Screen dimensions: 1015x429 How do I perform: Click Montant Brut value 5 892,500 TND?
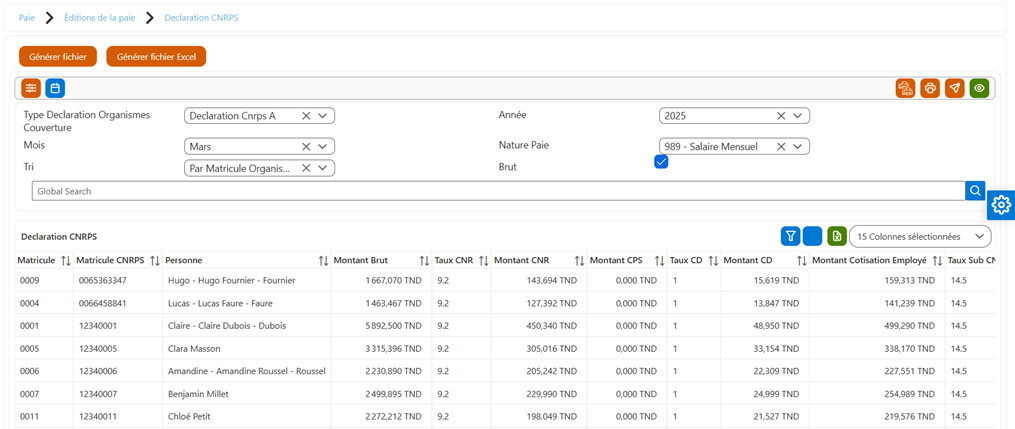(394, 325)
